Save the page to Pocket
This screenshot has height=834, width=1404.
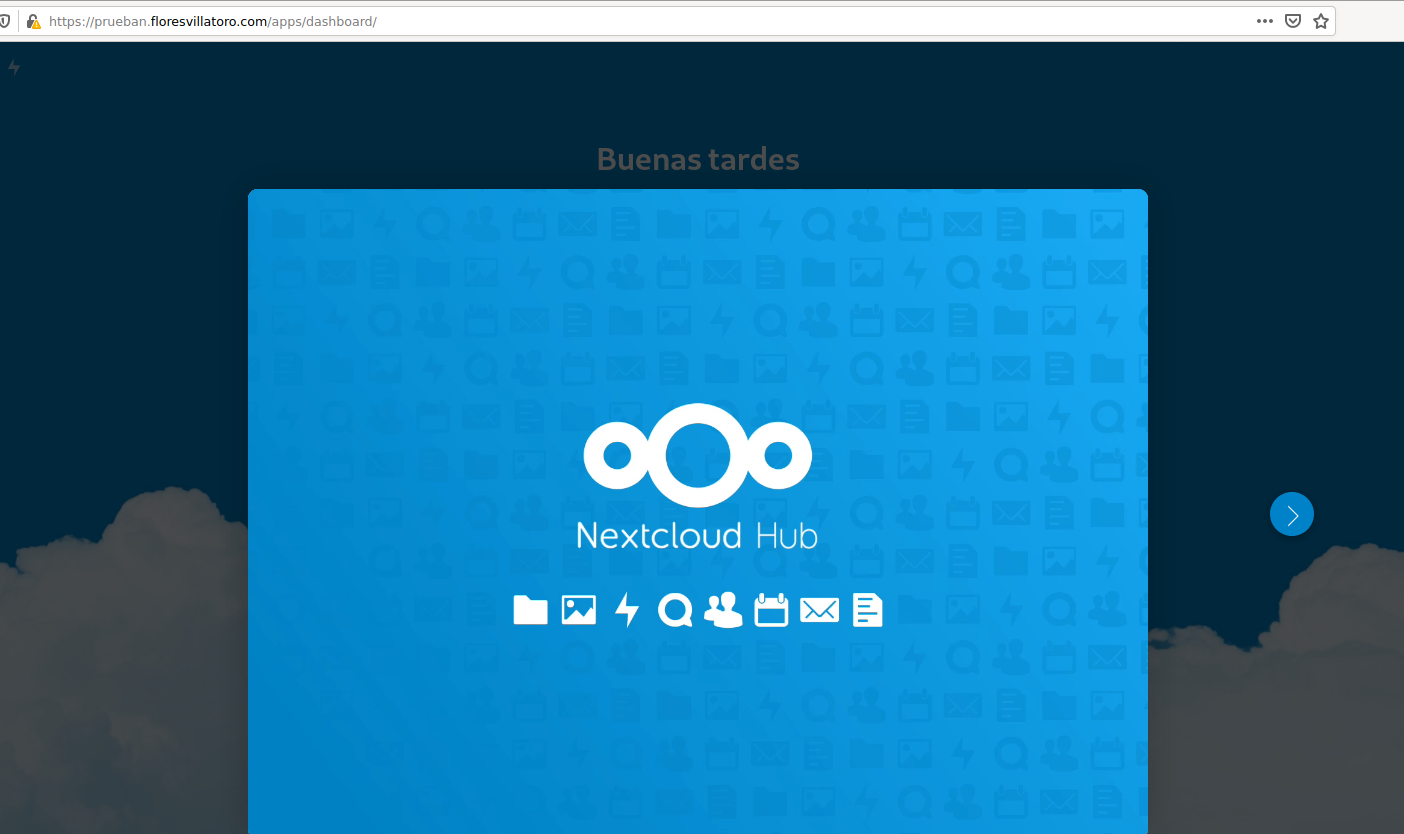point(1293,21)
